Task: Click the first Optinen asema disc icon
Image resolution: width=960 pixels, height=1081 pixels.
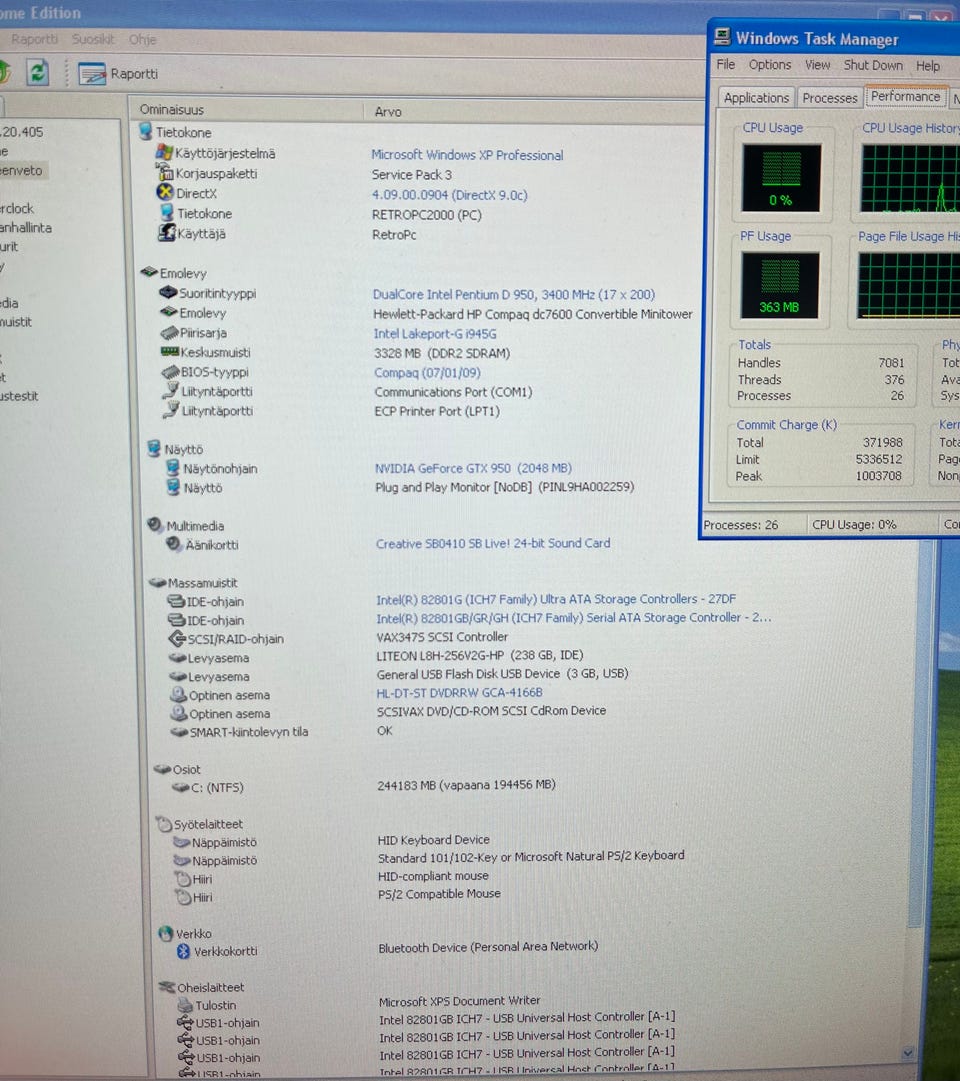Action: point(179,694)
